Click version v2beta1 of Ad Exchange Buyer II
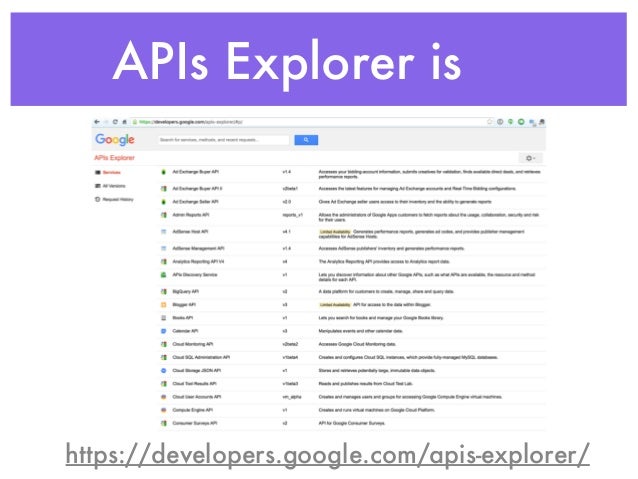Screen dimensions: 638x479 (x=290, y=189)
